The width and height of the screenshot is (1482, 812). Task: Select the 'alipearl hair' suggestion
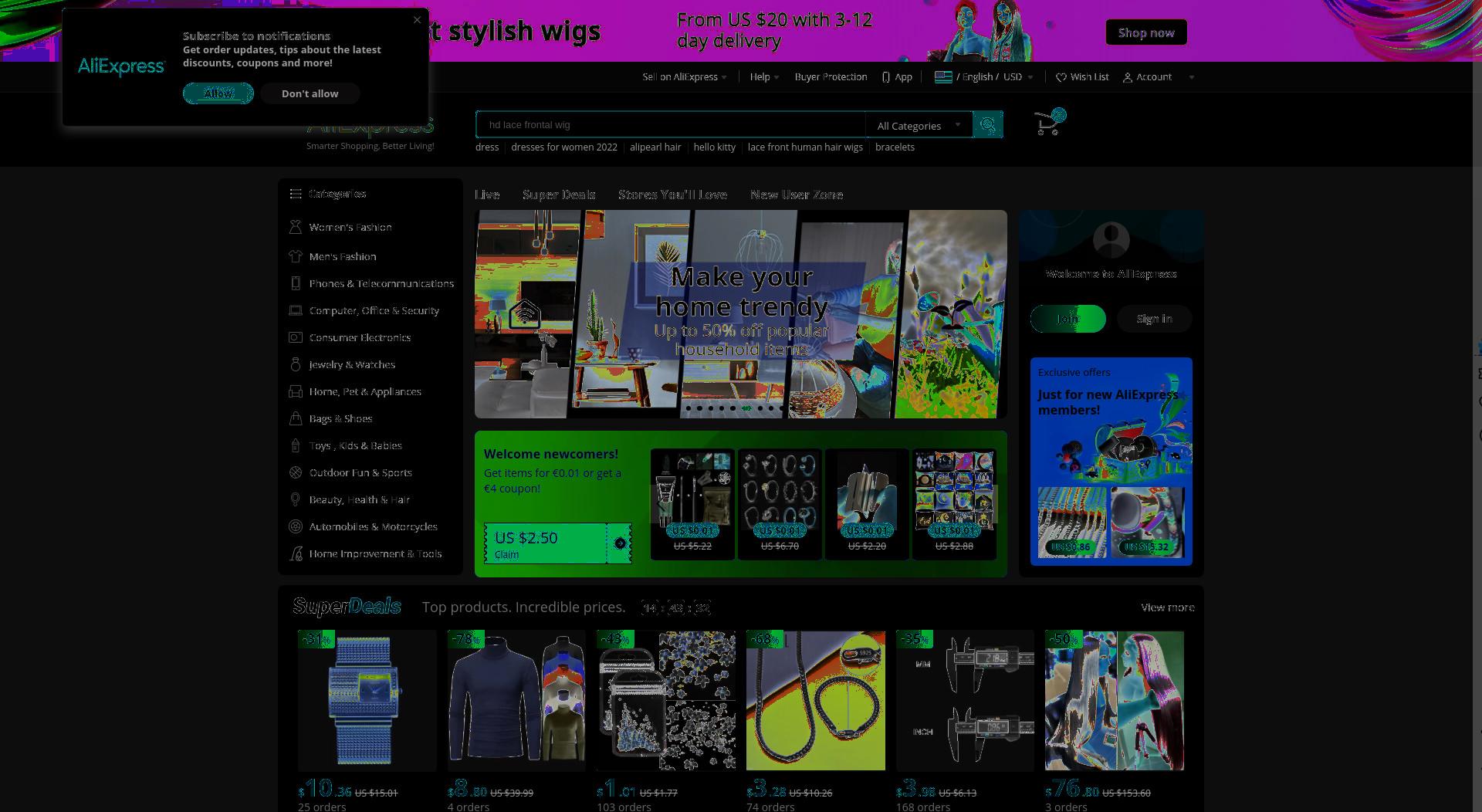(655, 147)
